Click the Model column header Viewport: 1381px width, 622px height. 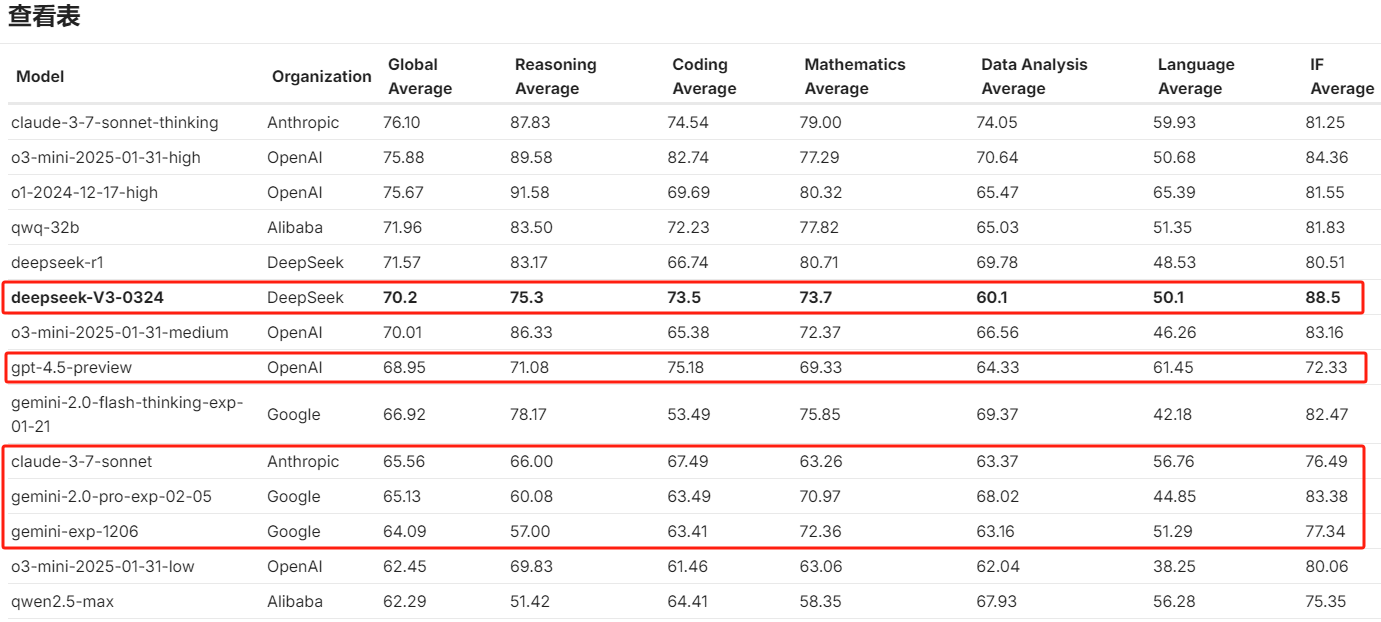(40, 76)
